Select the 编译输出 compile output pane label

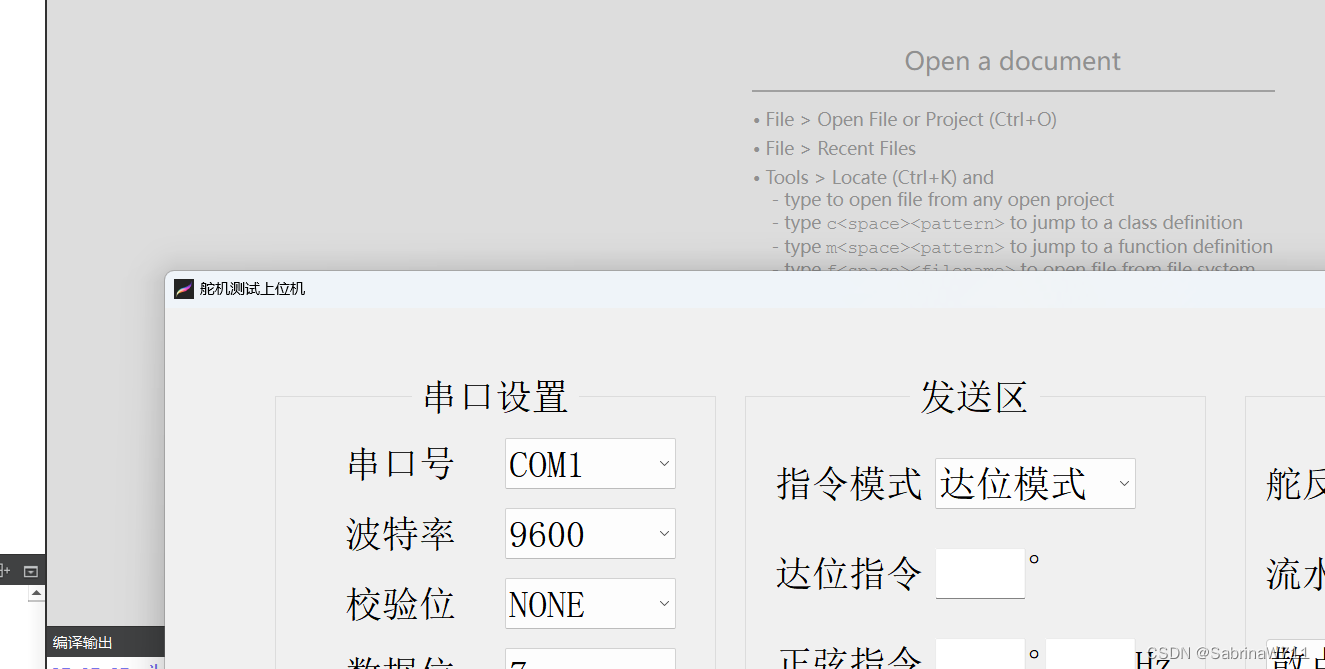click(81, 642)
